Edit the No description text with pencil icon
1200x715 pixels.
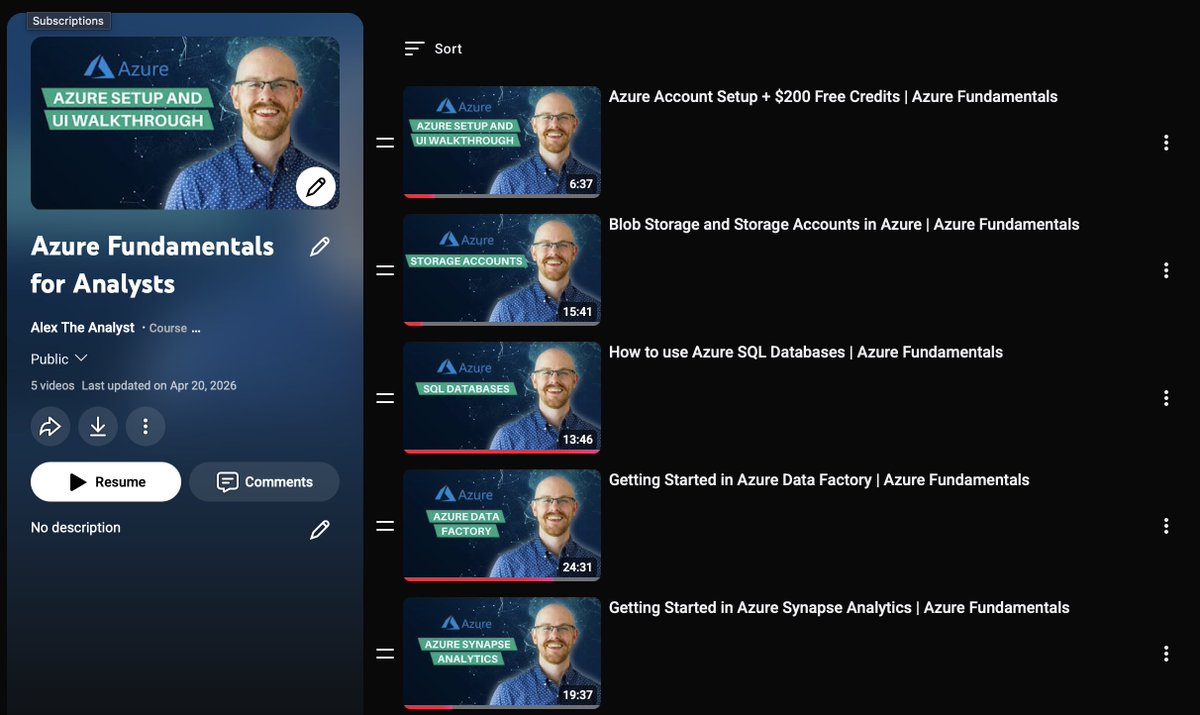tap(320, 530)
